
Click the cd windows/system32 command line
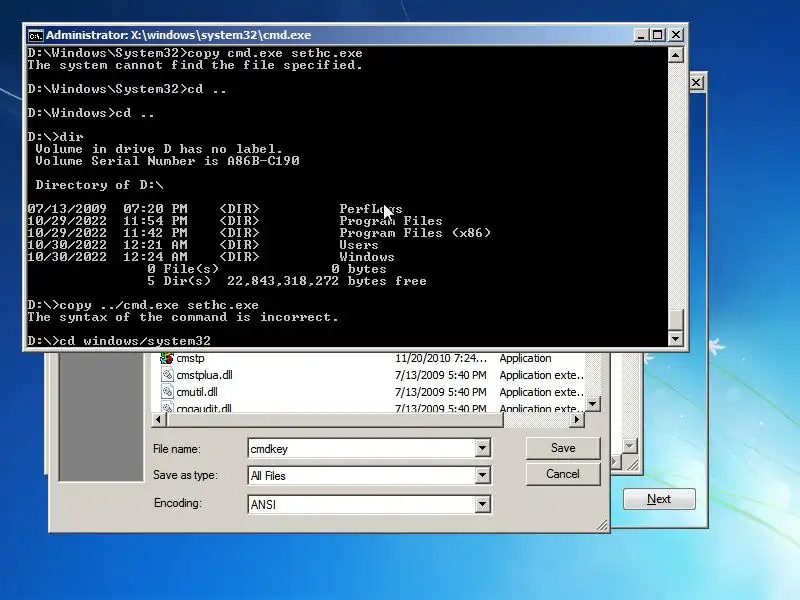click(119, 341)
